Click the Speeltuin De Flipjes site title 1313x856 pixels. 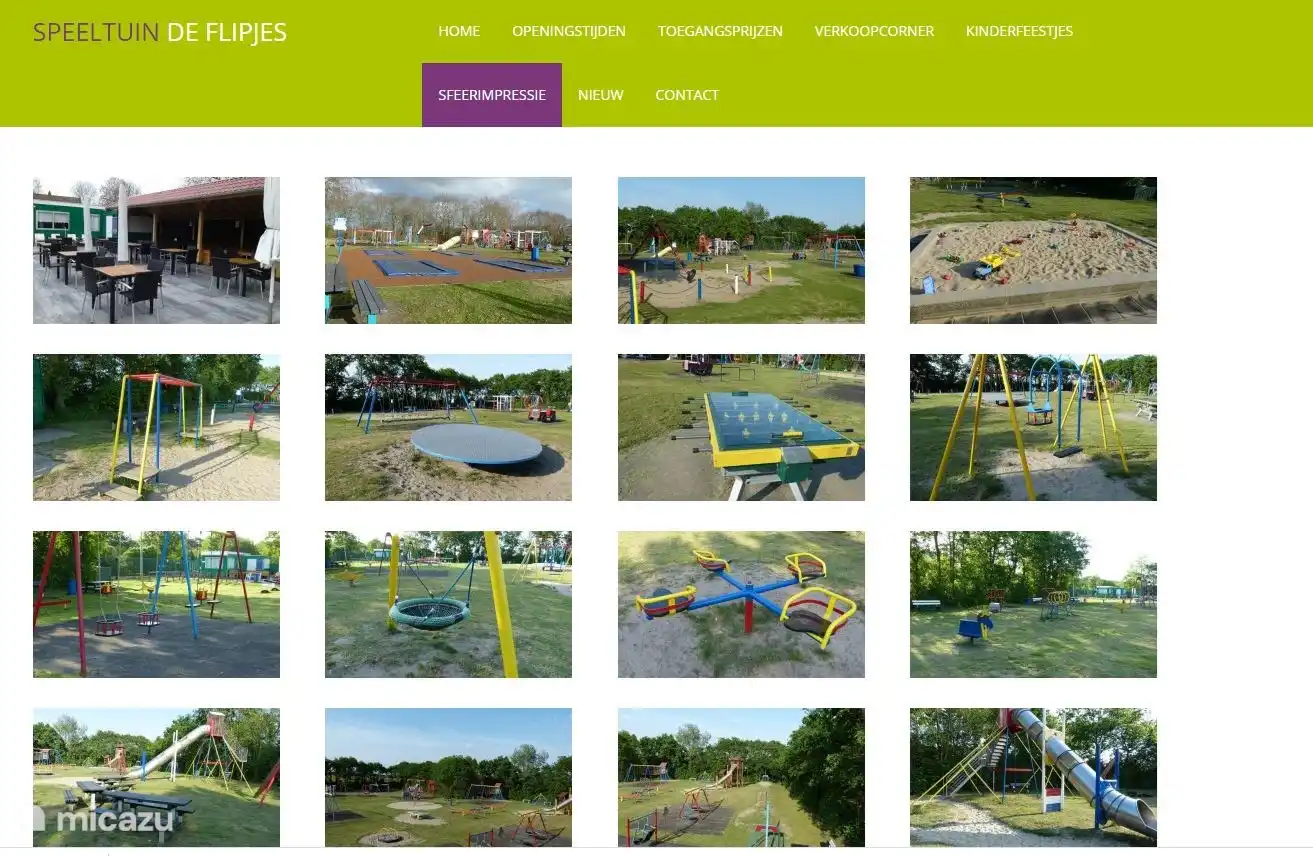[x=160, y=32]
